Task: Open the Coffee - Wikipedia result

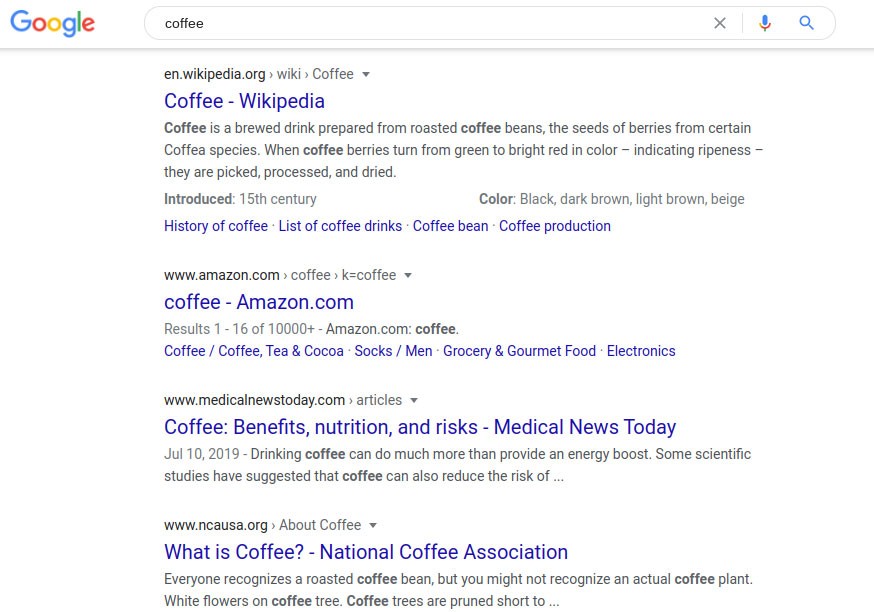Action: (244, 101)
